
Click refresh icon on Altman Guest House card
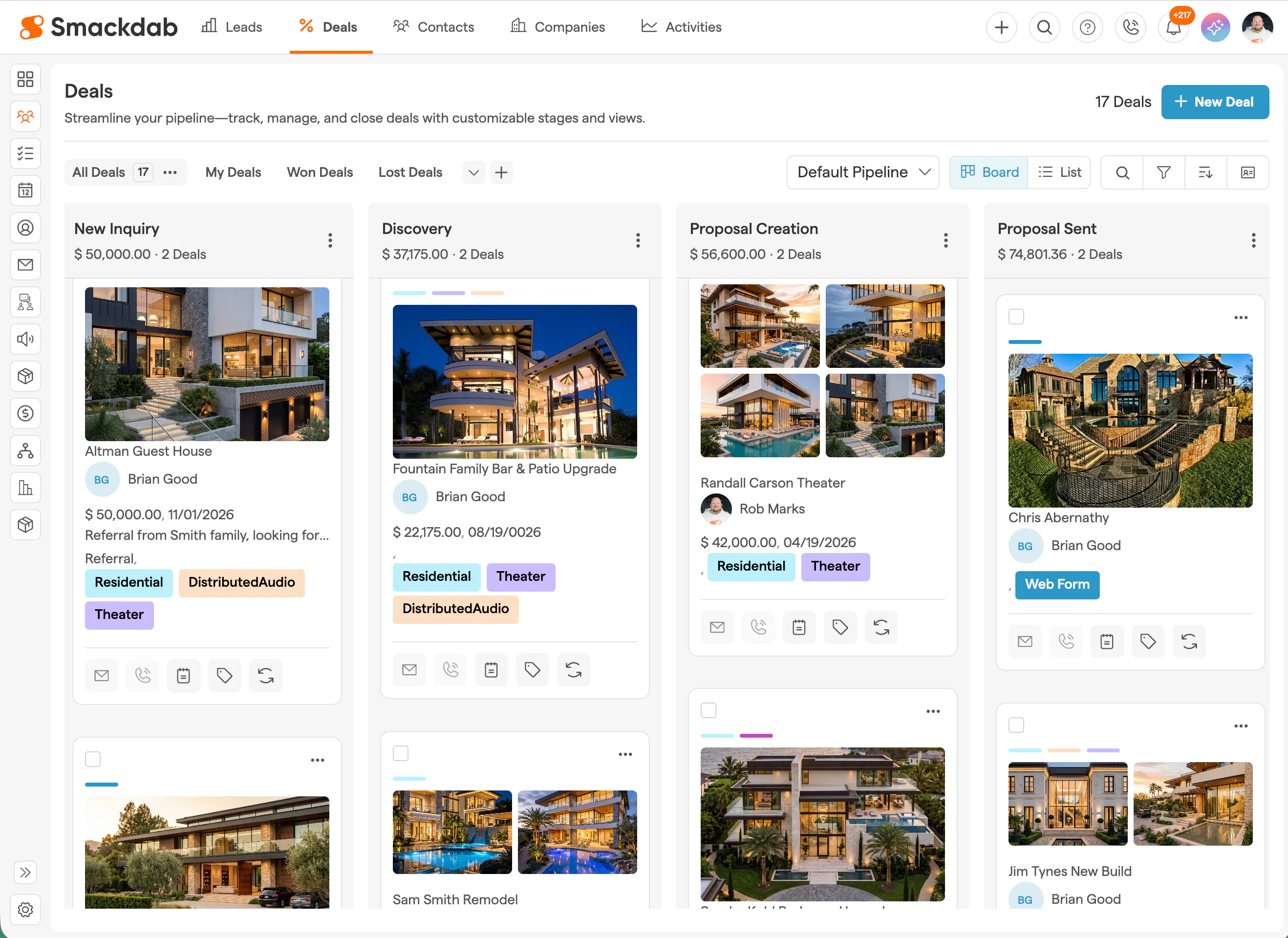point(266,676)
